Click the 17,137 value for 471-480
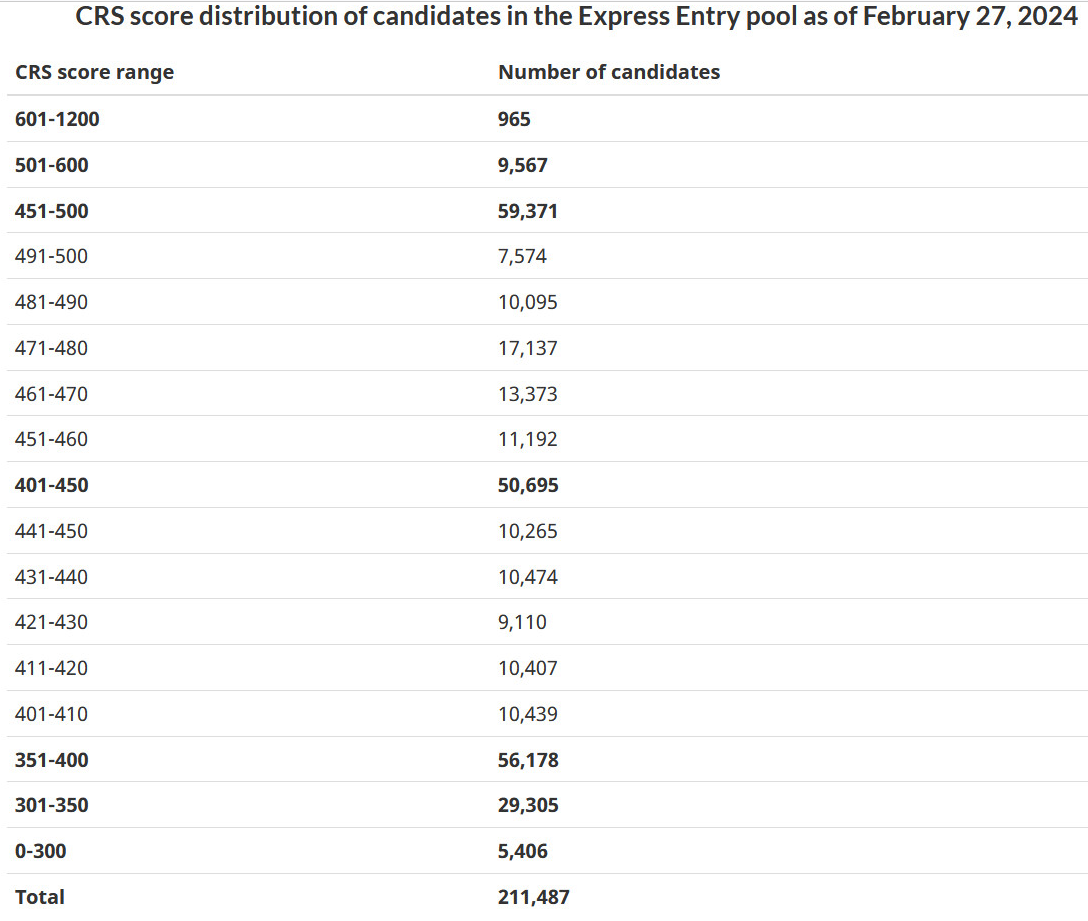Image resolution: width=1088 pixels, height=921 pixels. (527, 348)
